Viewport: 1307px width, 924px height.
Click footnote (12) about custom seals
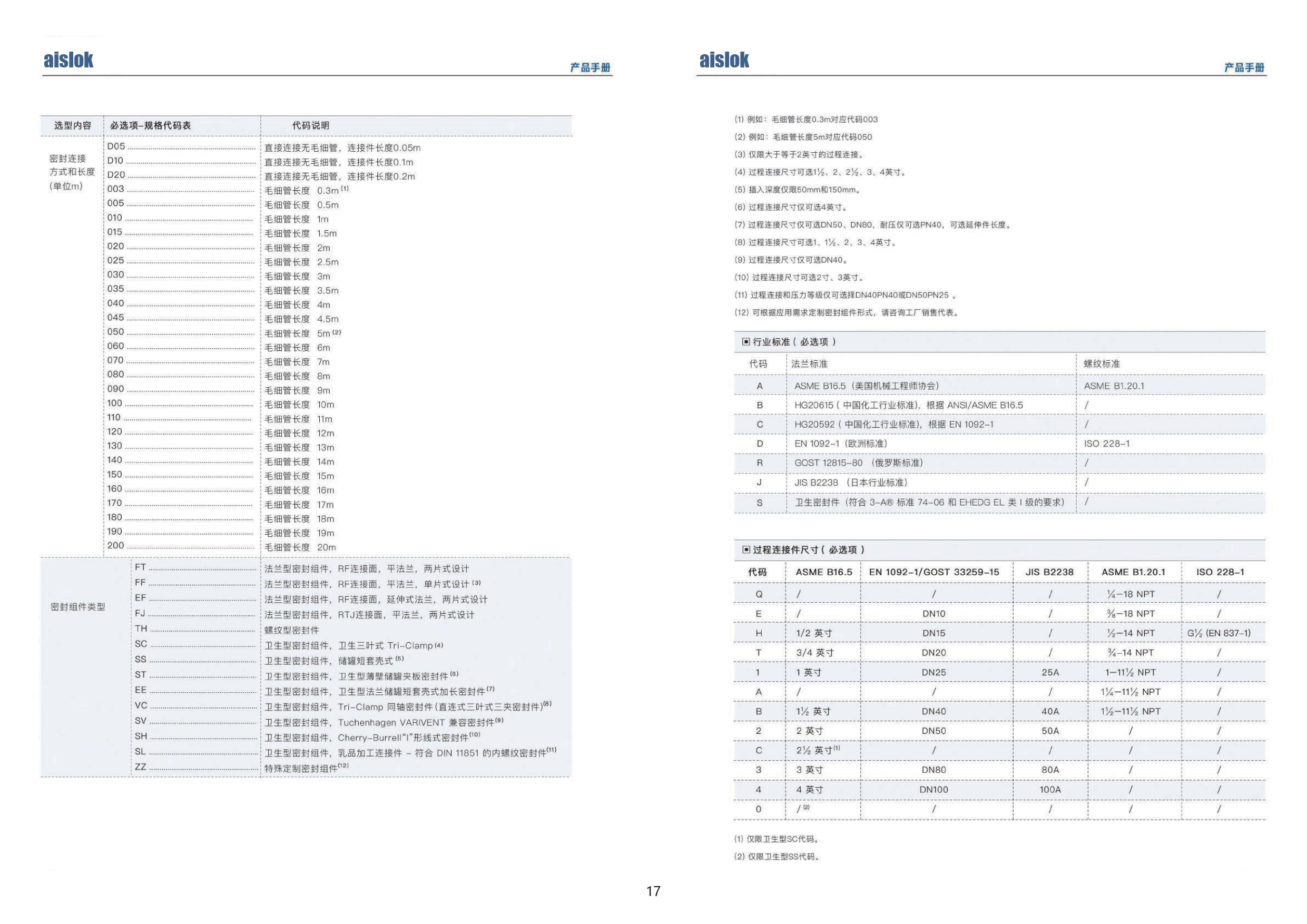[x=847, y=312]
